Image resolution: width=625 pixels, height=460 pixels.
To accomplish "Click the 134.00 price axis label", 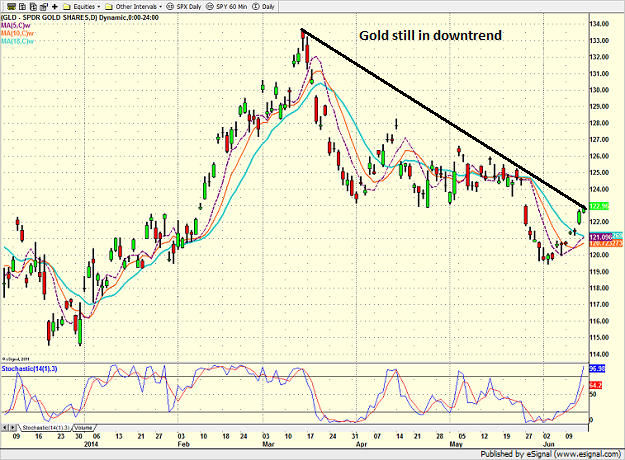I will (x=599, y=24).
